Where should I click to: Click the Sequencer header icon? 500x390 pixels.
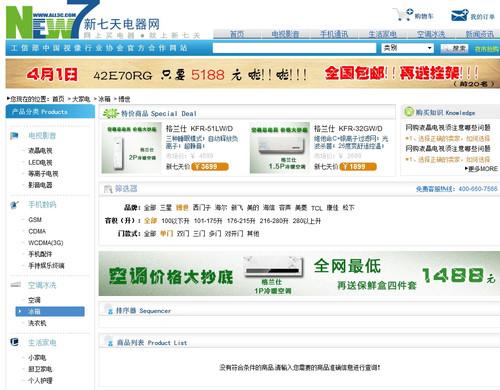coord(109,310)
